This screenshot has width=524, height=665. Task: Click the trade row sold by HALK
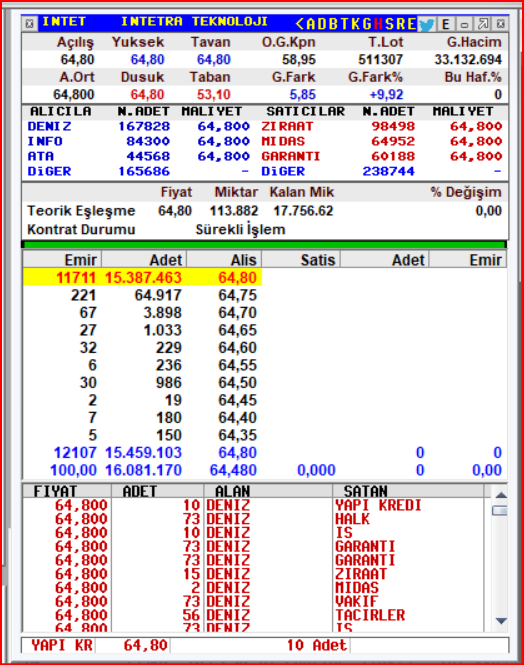(x=253, y=519)
